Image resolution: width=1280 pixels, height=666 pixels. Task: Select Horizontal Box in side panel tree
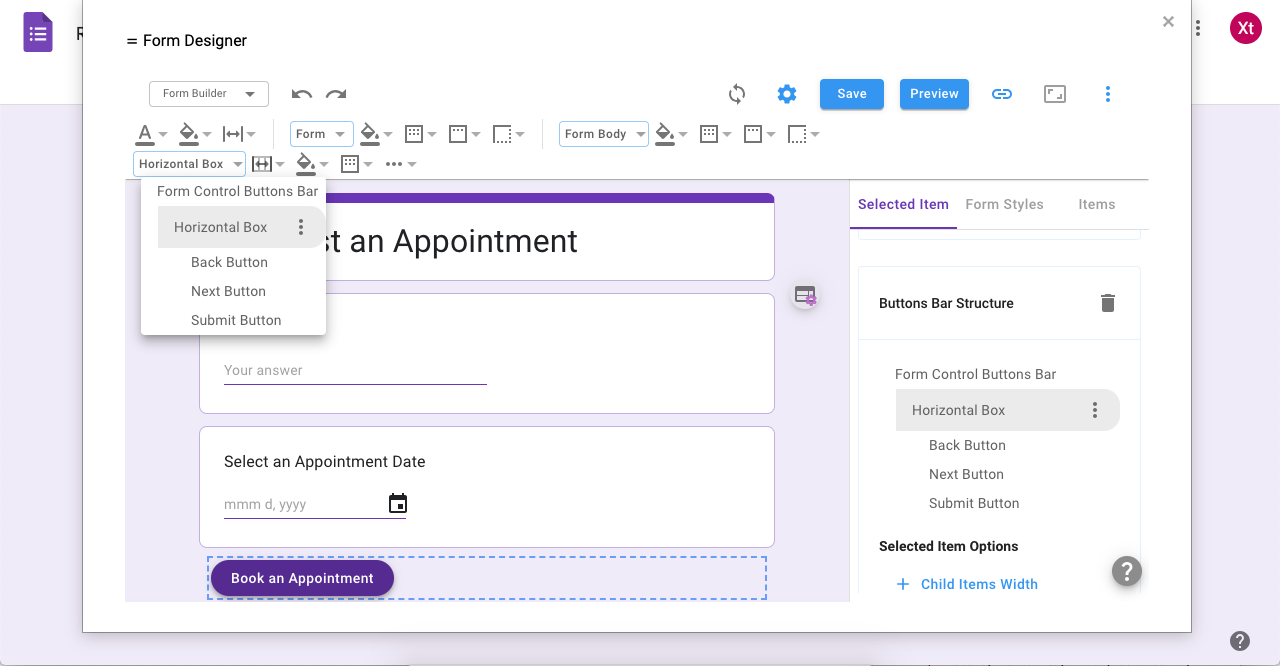tap(1008, 410)
